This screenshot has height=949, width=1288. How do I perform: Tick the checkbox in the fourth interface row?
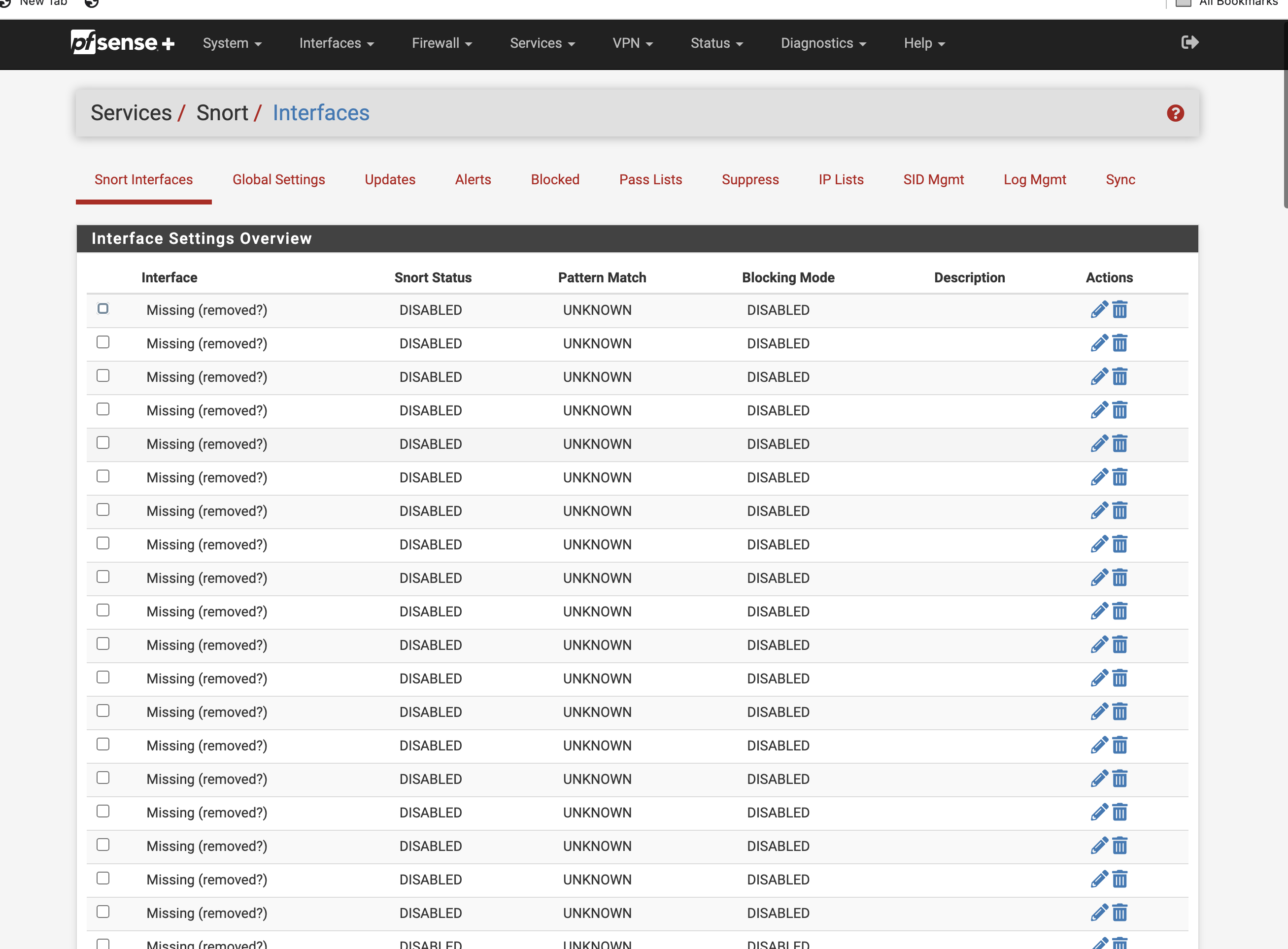(x=103, y=409)
